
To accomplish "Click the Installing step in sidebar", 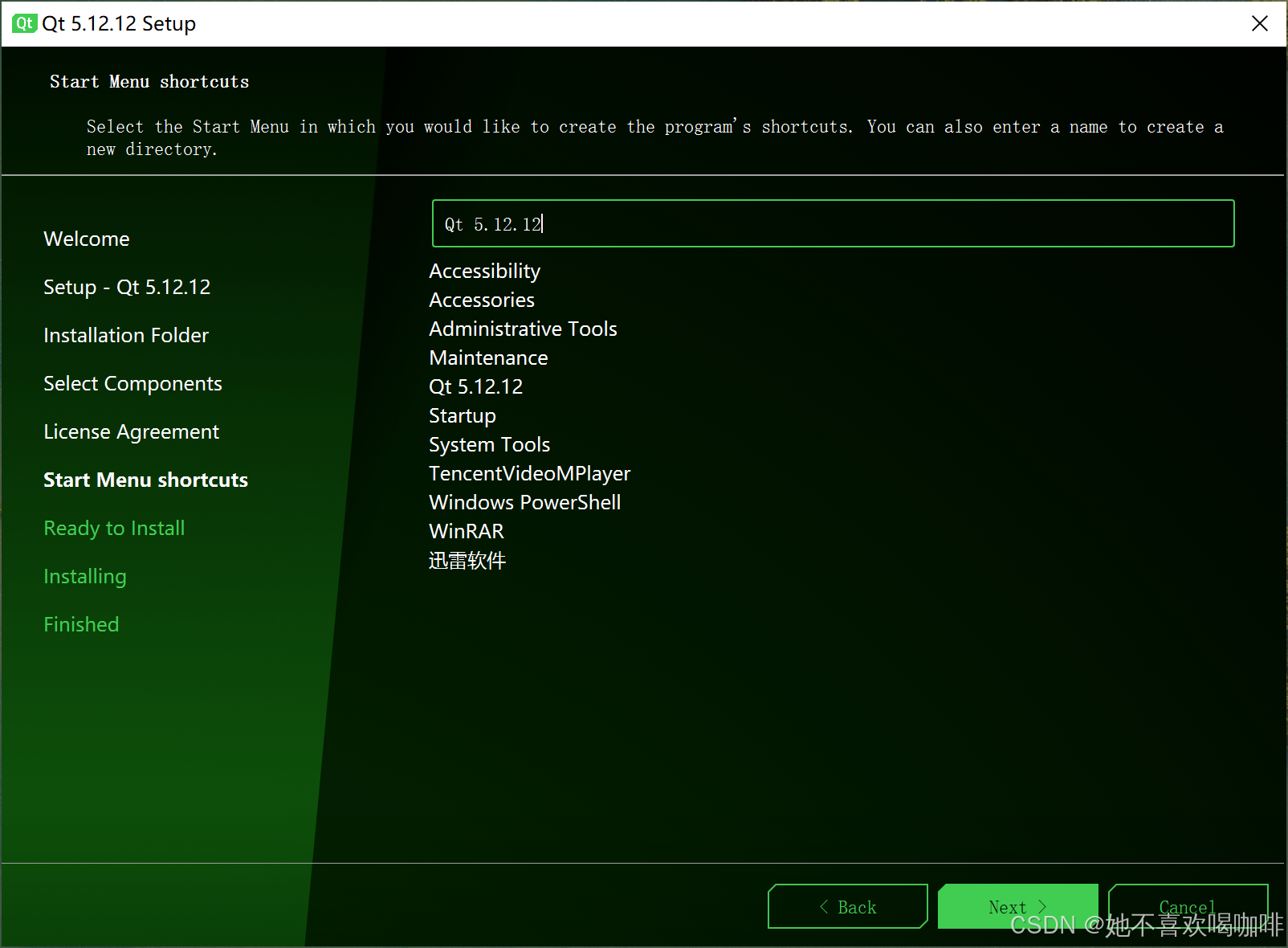I will click(x=85, y=576).
